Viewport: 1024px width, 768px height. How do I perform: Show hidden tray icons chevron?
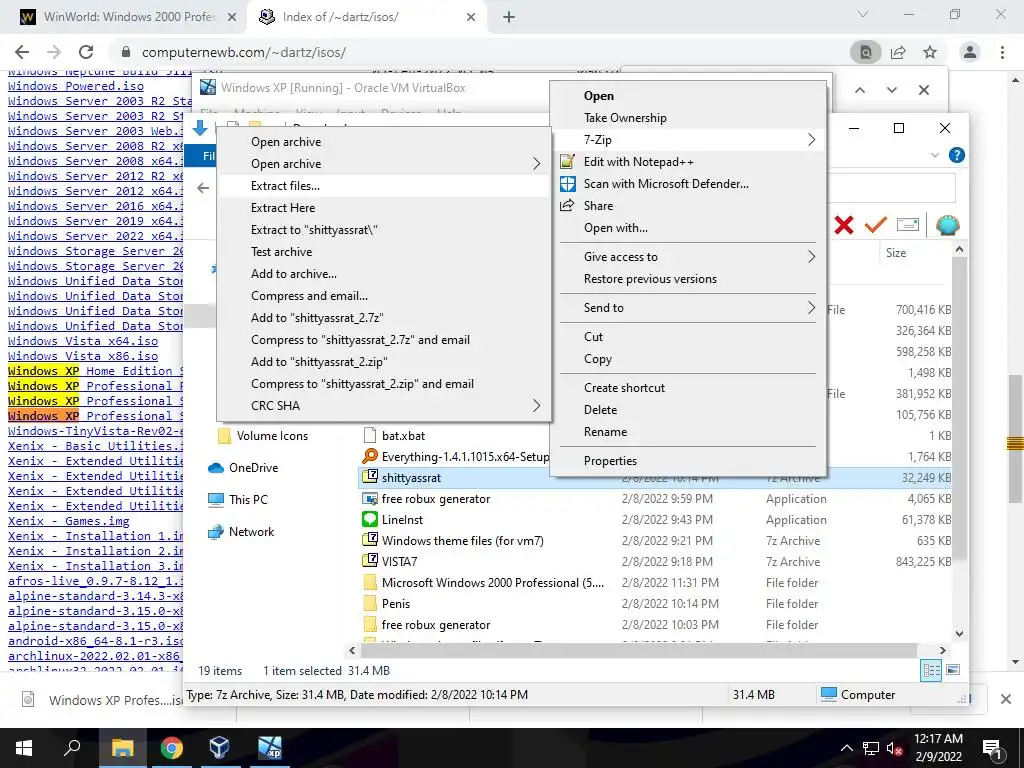pos(846,748)
